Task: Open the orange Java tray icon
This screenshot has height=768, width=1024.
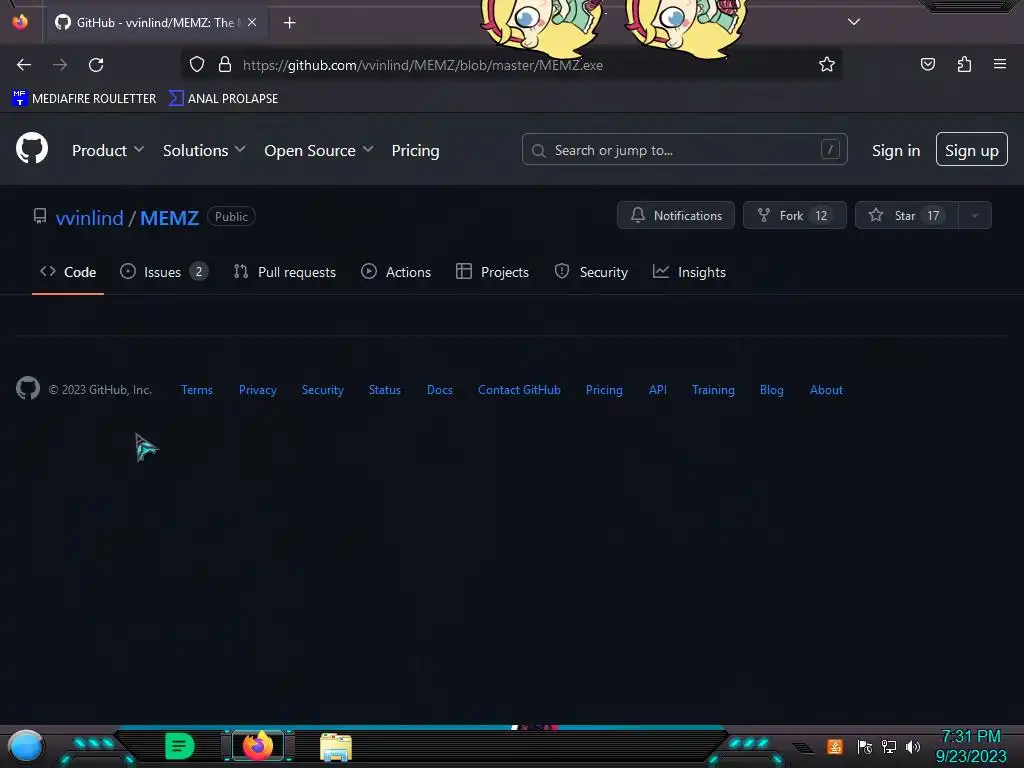Action: click(x=835, y=746)
